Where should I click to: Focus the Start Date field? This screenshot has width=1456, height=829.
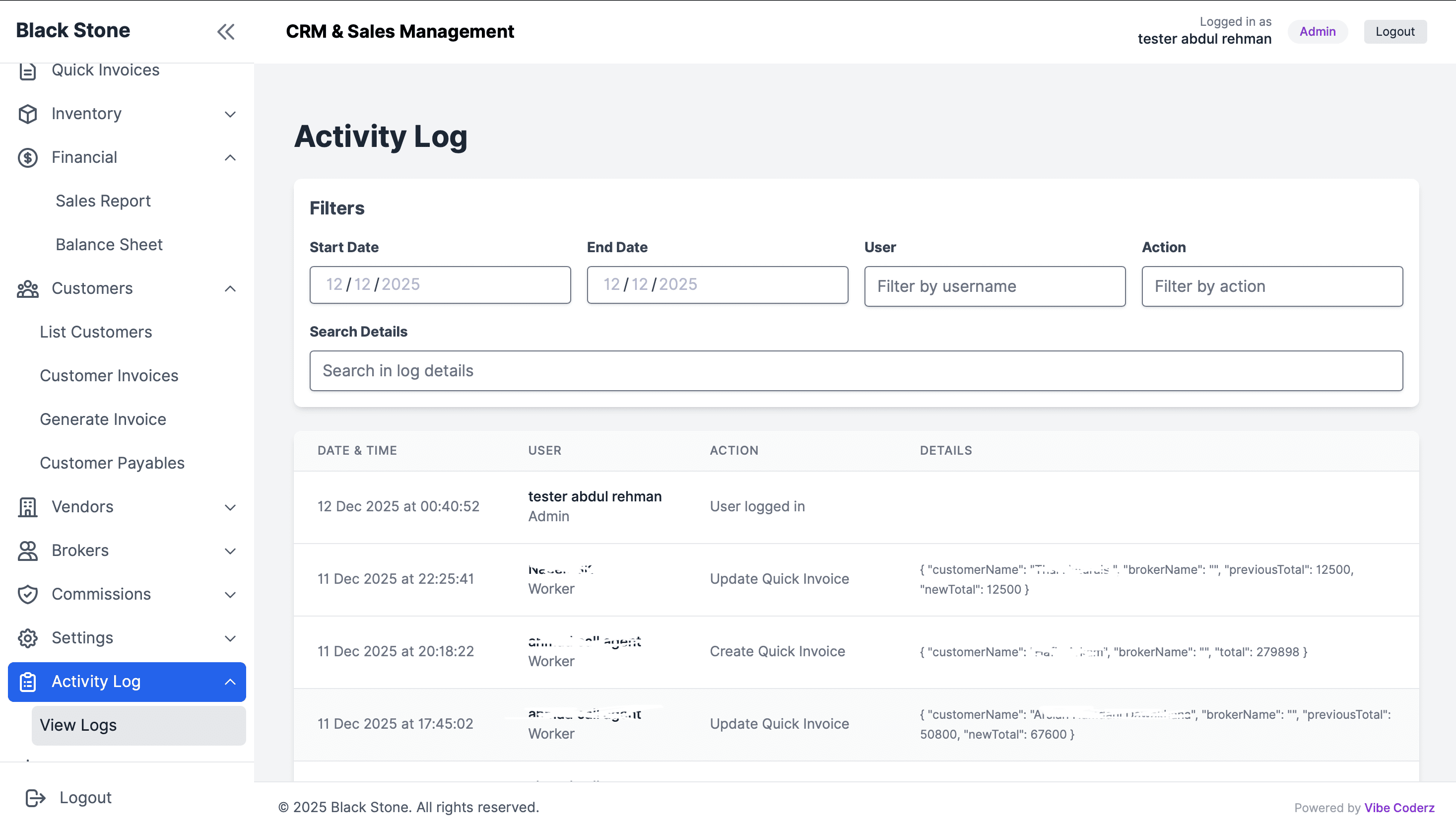(440, 284)
